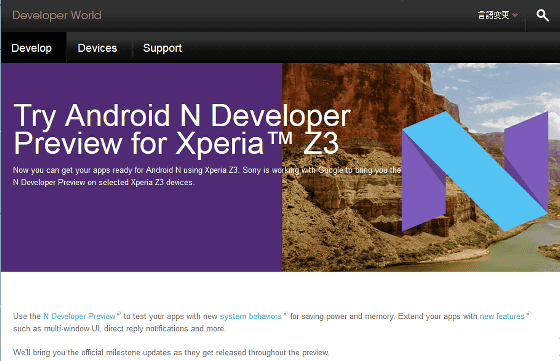Click the Android N logo graphic
This screenshot has height=361, width=560.
pyautogui.click(x=475, y=171)
